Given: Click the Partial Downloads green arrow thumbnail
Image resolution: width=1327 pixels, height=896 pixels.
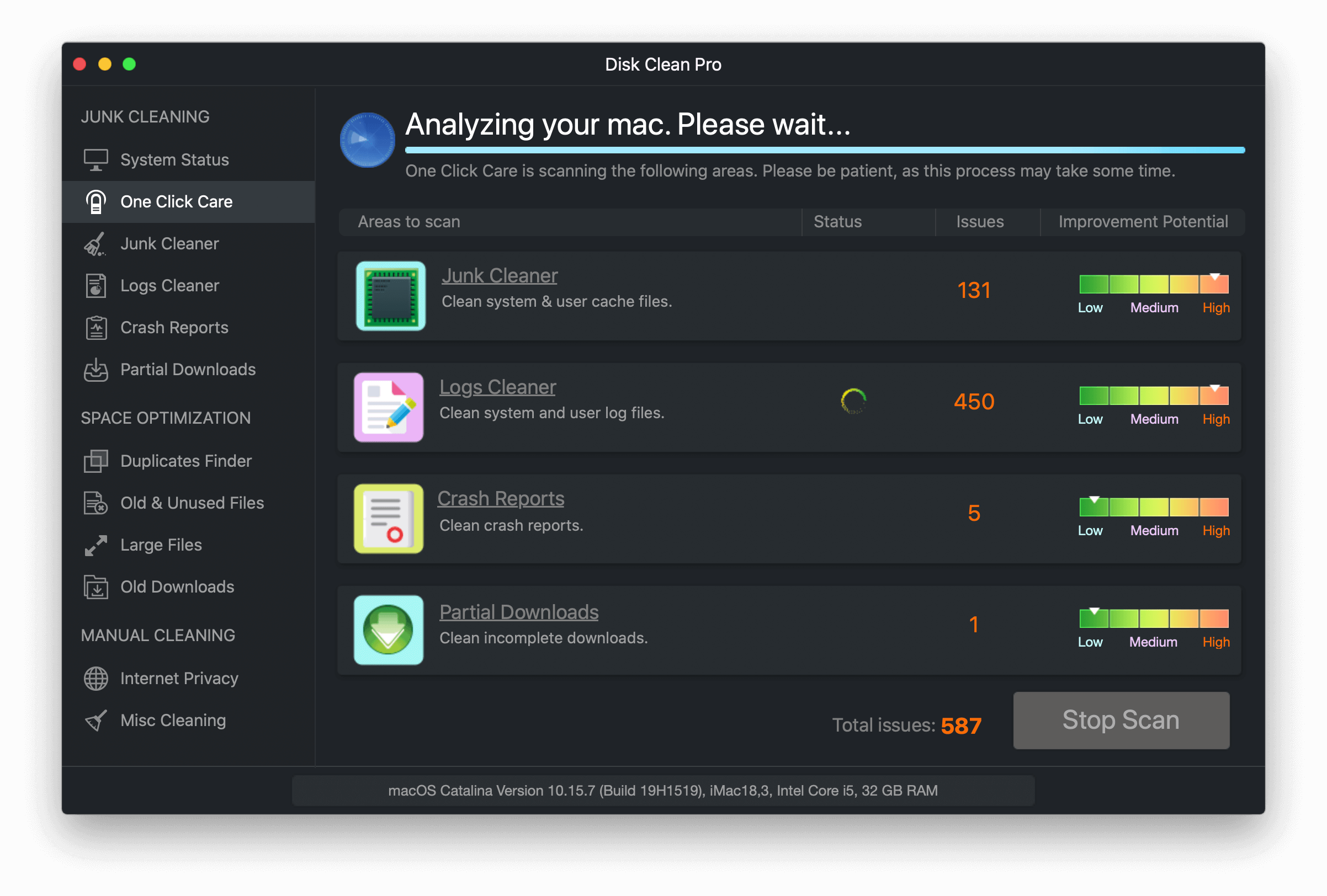Looking at the screenshot, I should pos(388,630).
